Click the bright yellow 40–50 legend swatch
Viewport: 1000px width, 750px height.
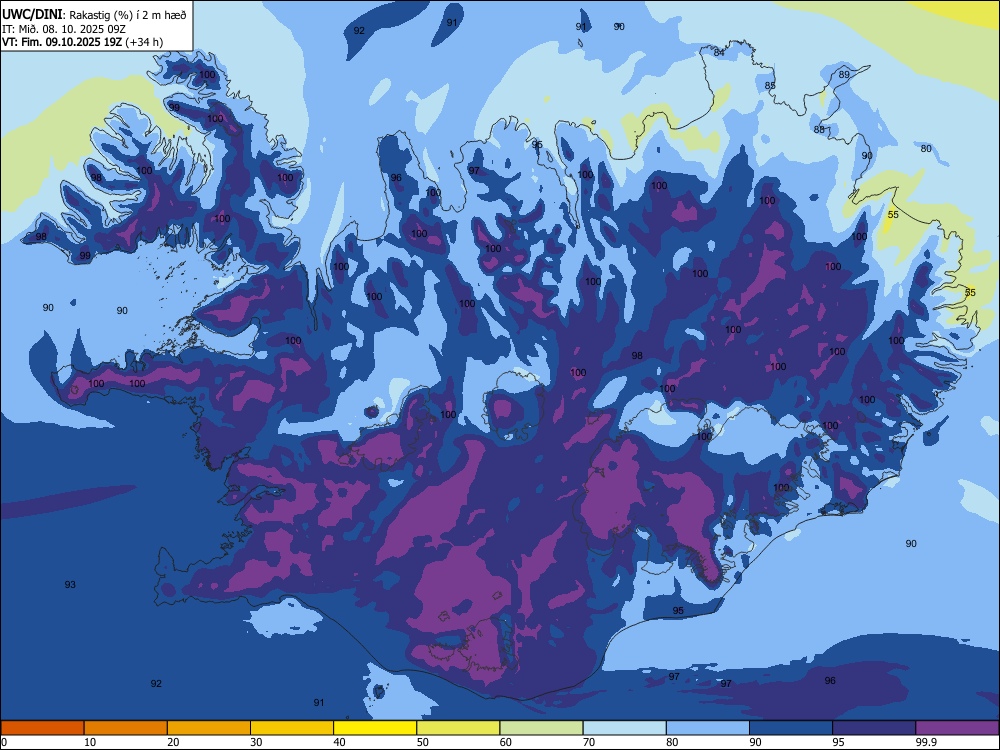(x=375, y=728)
